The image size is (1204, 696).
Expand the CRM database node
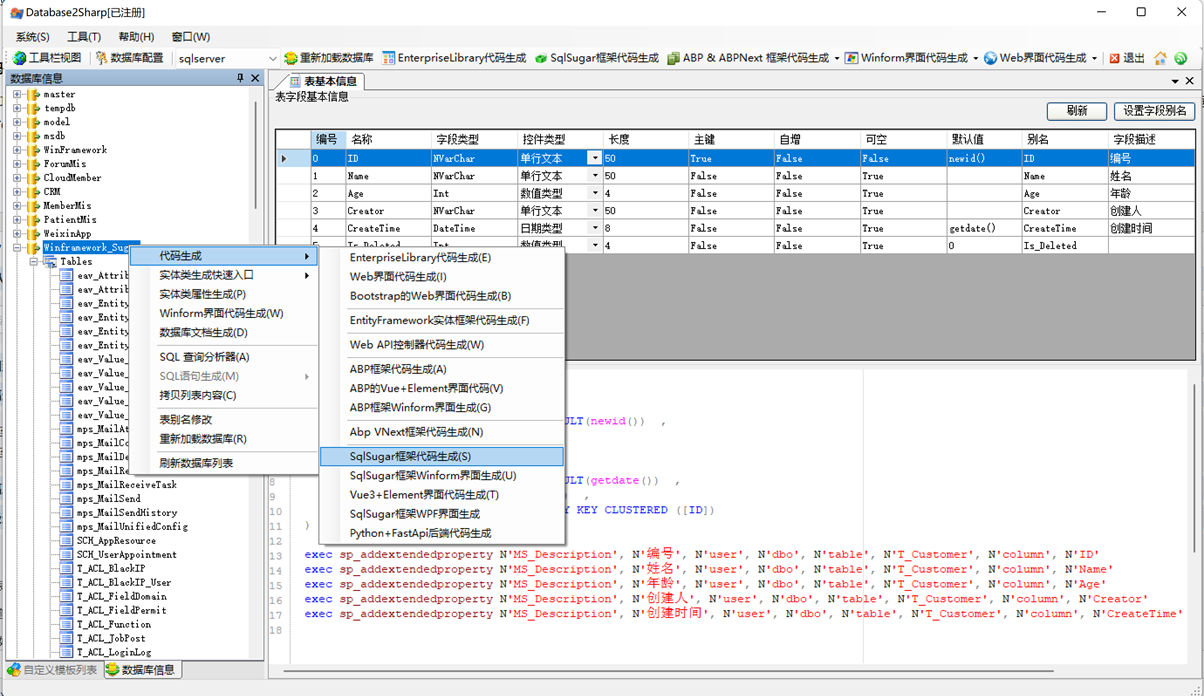tap(17, 192)
